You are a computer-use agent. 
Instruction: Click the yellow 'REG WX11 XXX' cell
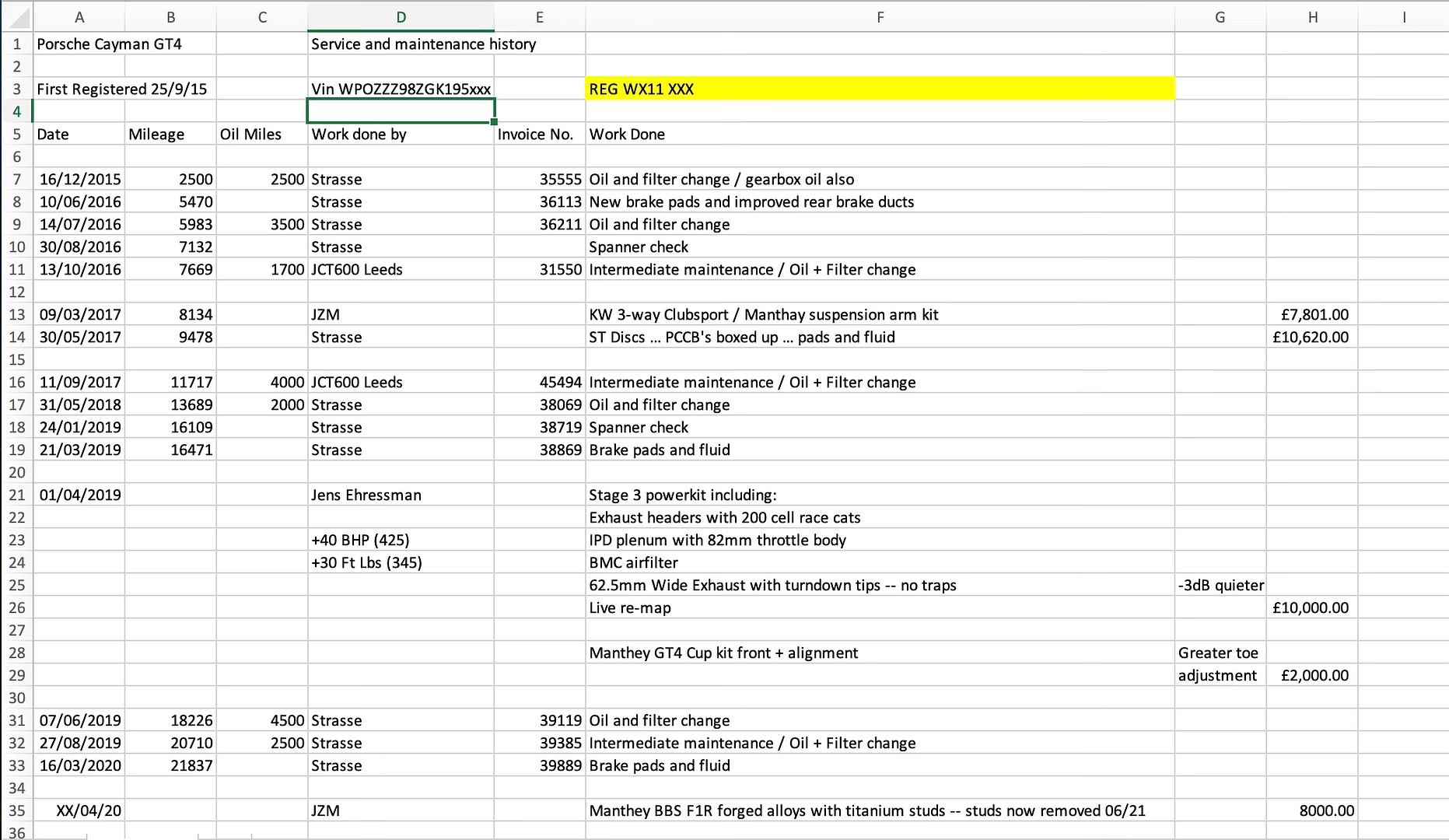tap(880, 89)
